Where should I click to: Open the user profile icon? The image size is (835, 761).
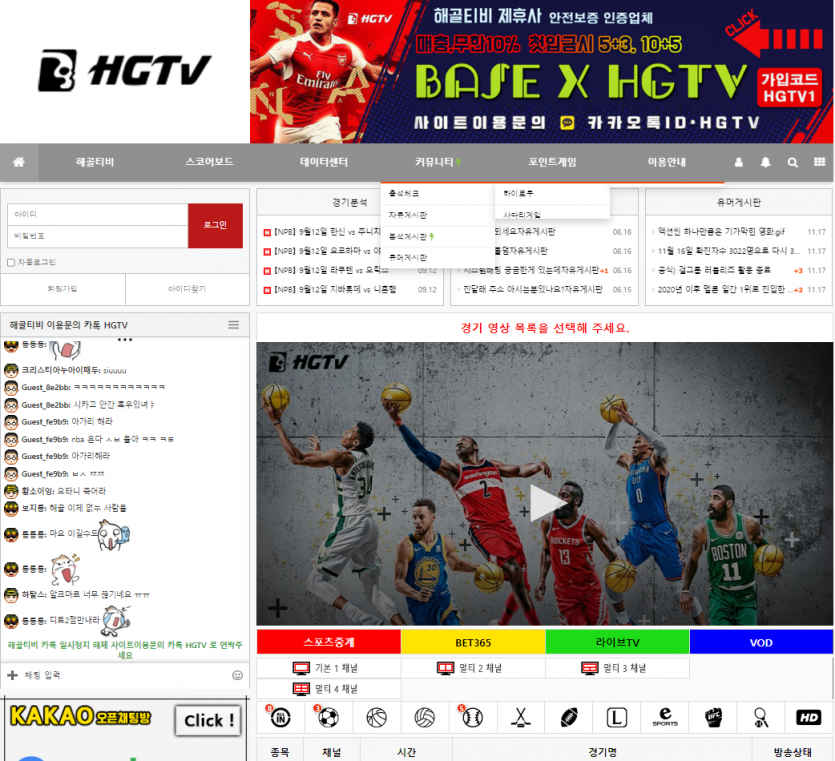tap(739, 162)
